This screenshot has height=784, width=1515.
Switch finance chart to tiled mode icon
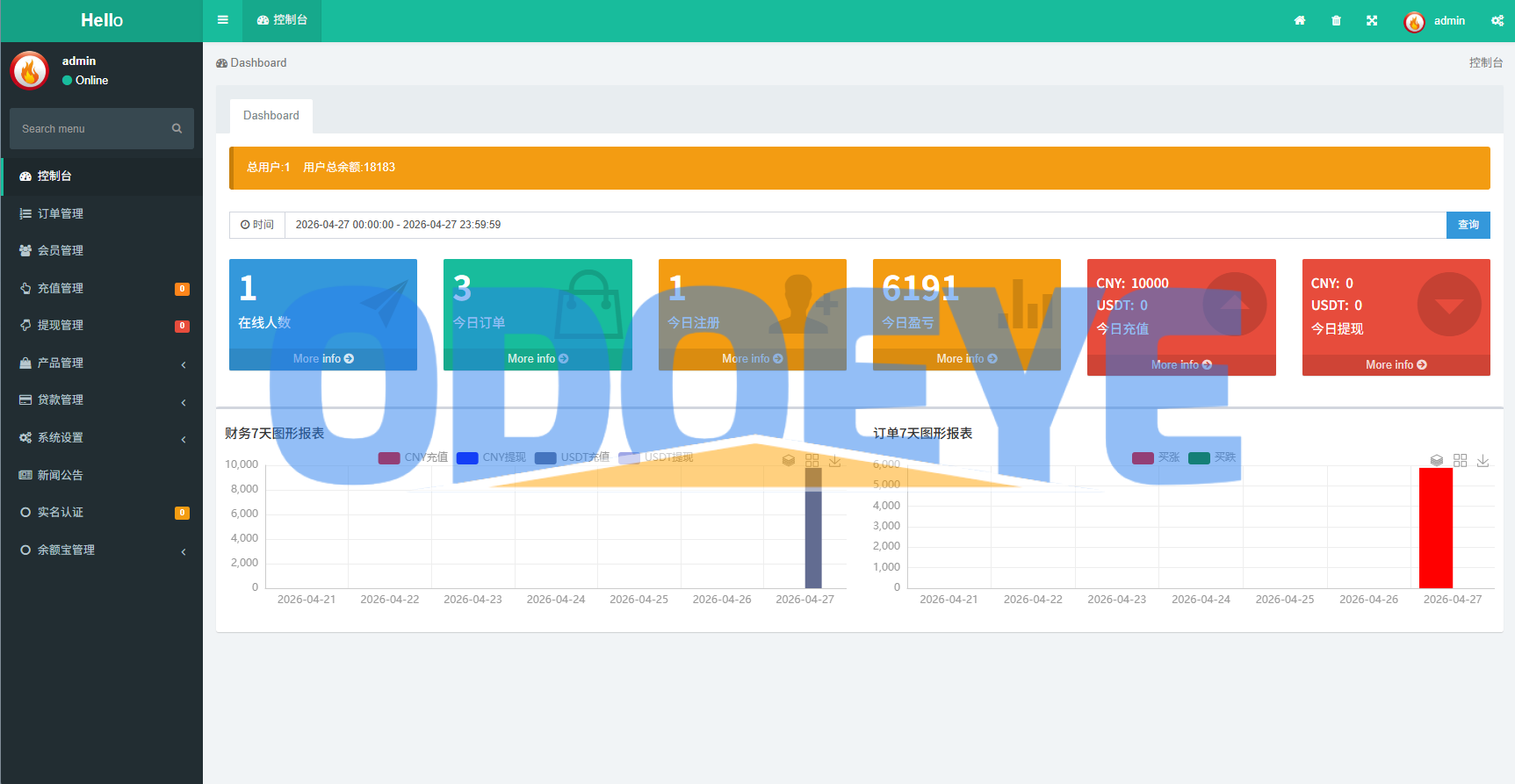[812, 460]
